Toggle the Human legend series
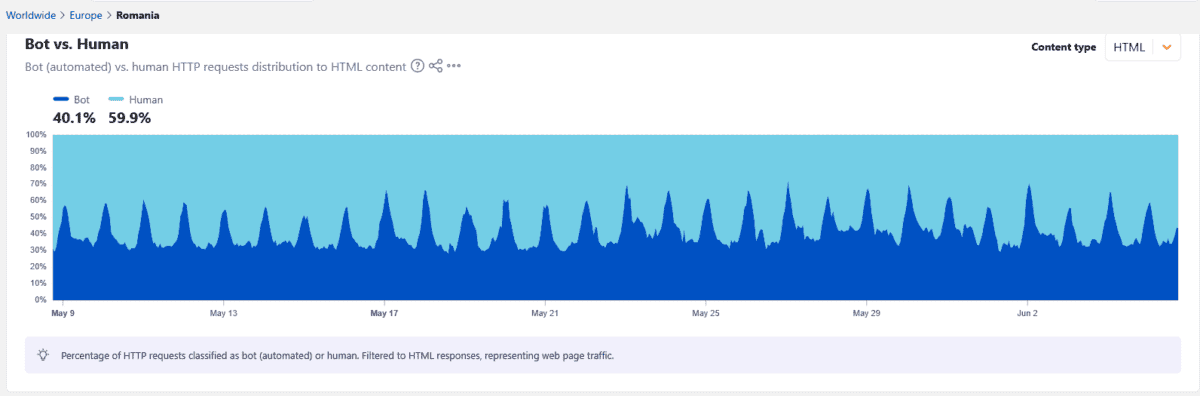 [x=135, y=100]
